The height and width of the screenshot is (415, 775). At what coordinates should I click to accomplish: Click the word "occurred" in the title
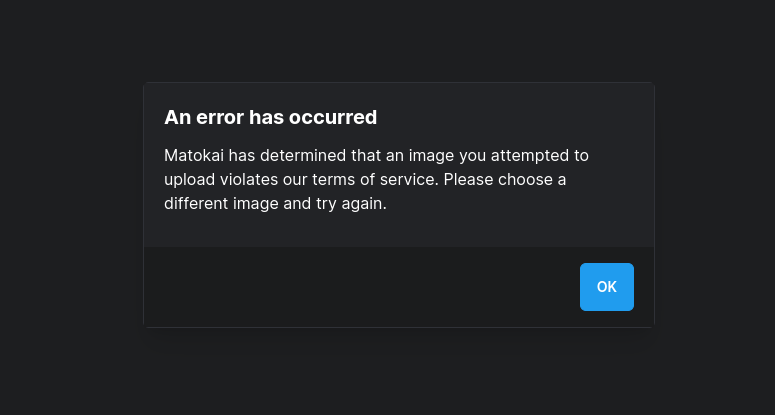pyautogui.click(x=333, y=118)
